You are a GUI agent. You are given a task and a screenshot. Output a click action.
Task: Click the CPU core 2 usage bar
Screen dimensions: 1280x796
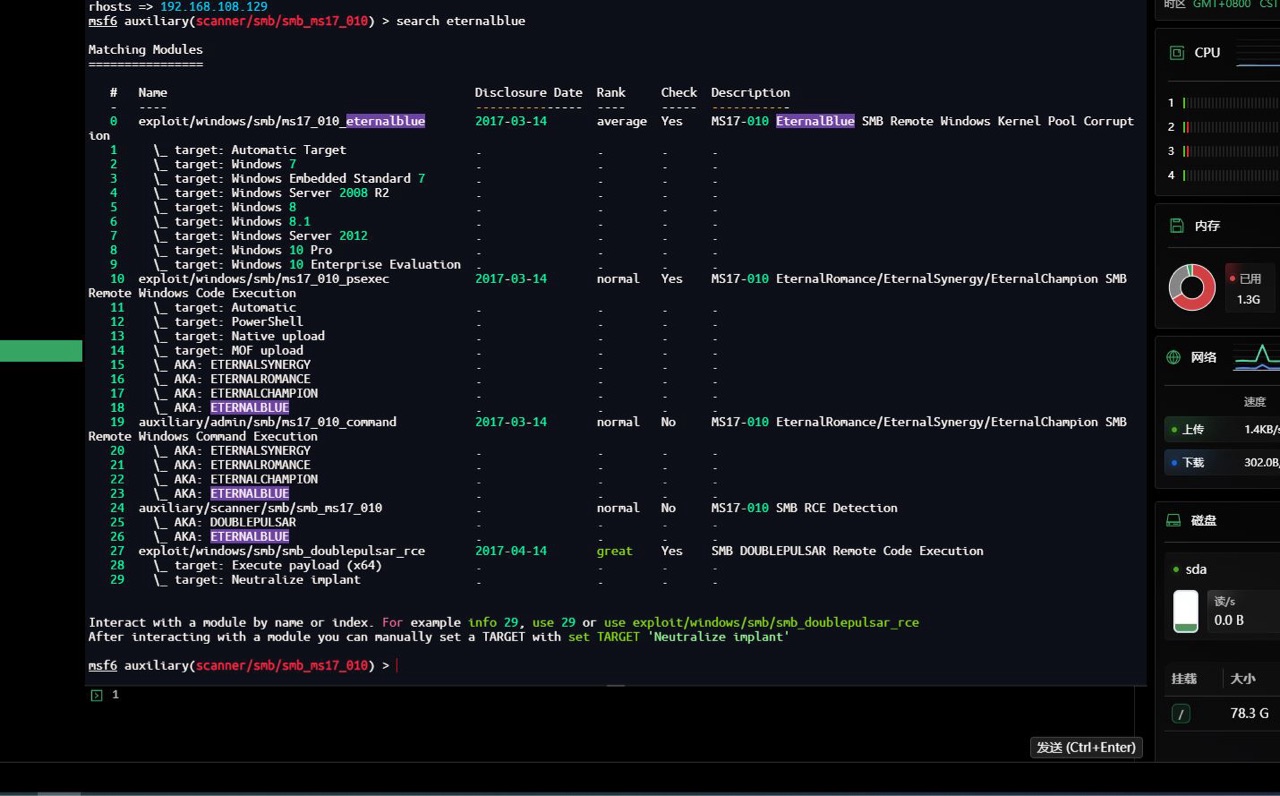tap(1231, 127)
